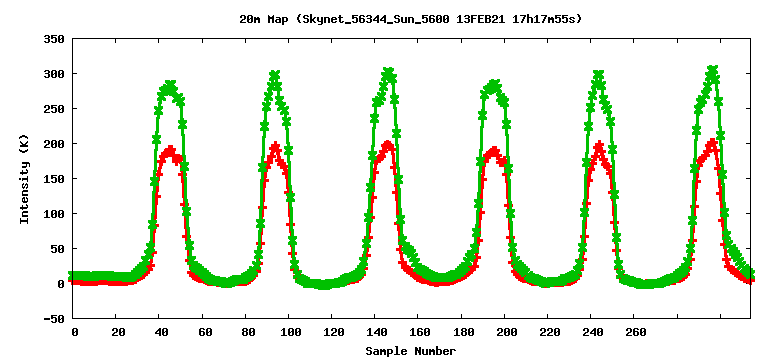
Task: Select the first red peak near sample 45
Action: (x=170, y=150)
